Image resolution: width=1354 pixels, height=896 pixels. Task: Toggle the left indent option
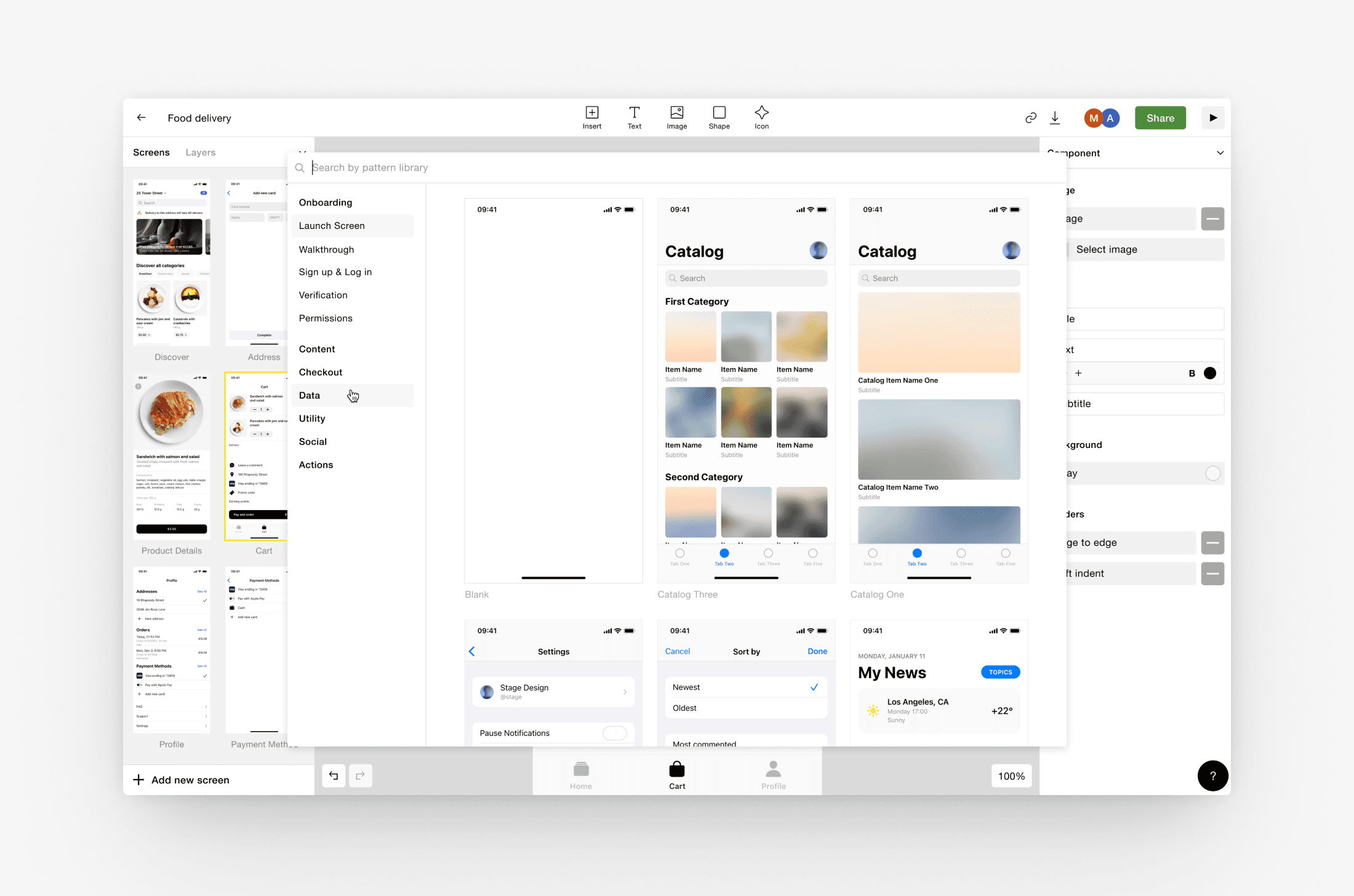1212,574
